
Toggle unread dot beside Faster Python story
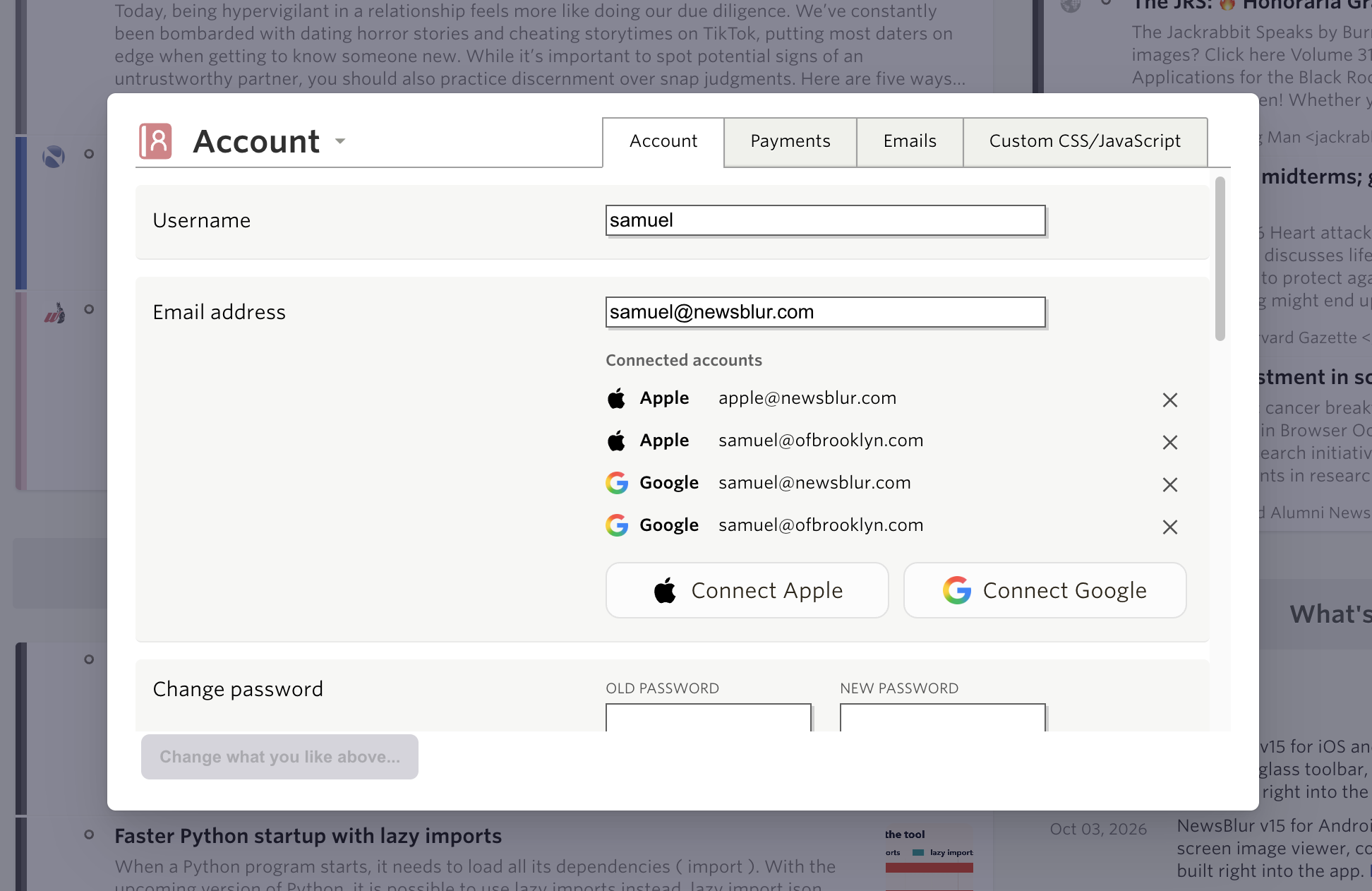(x=89, y=835)
